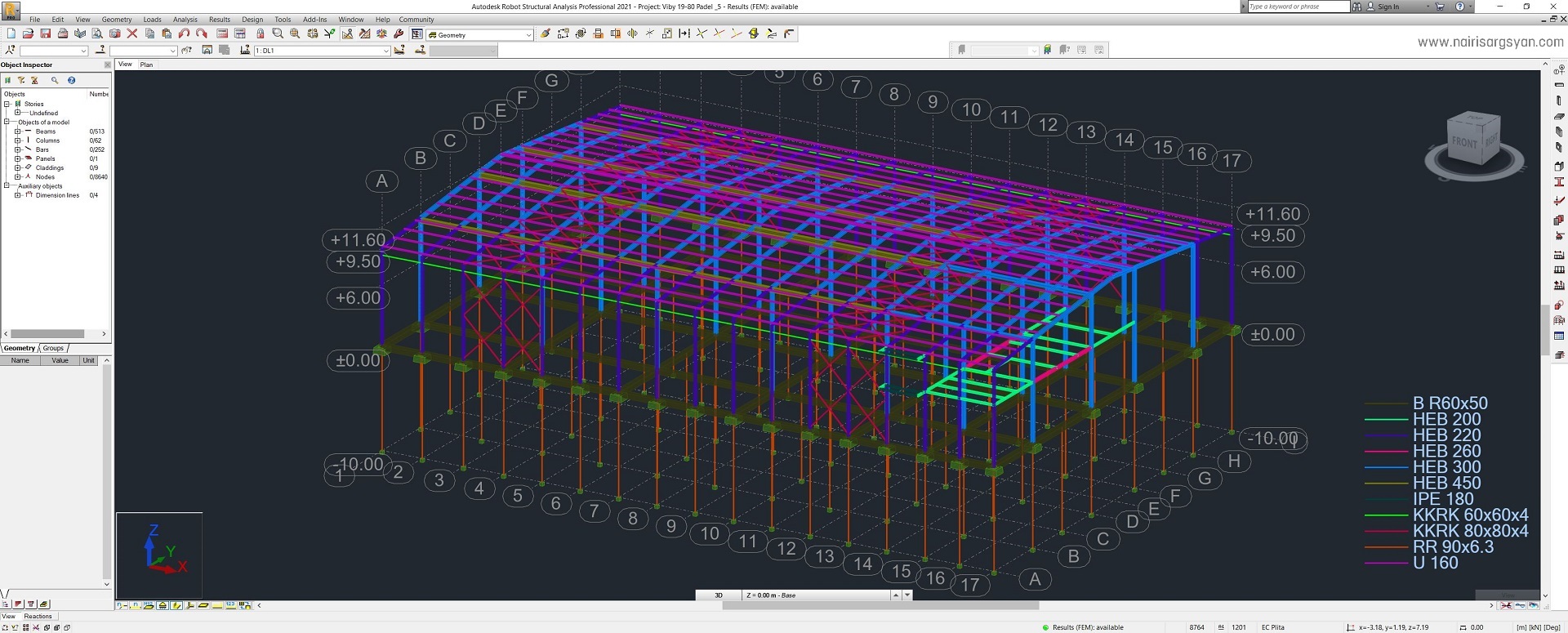Click the Results (FEM): available status
Image resolution: width=1568 pixels, height=633 pixels.
pyautogui.click(x=1087, y=627)
